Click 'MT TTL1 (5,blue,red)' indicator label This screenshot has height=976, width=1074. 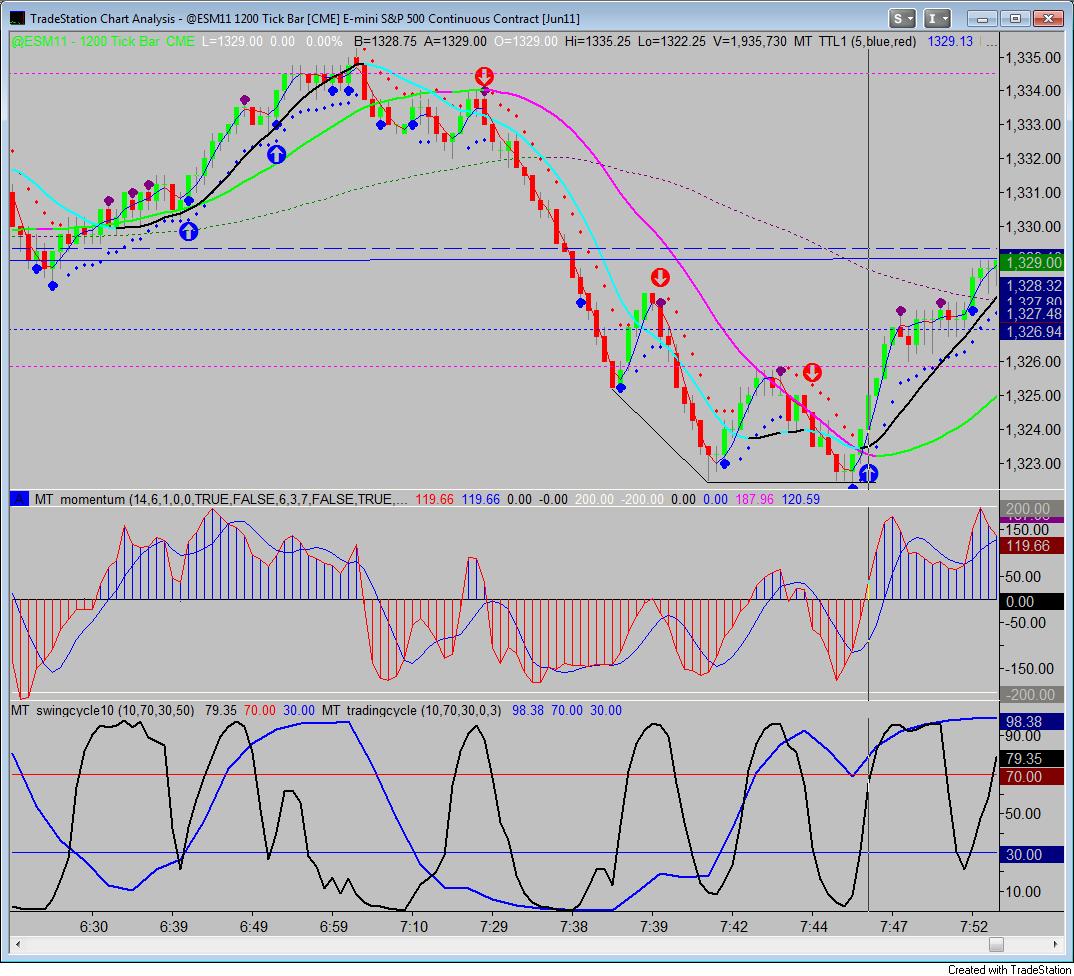[x=855, y=42]
